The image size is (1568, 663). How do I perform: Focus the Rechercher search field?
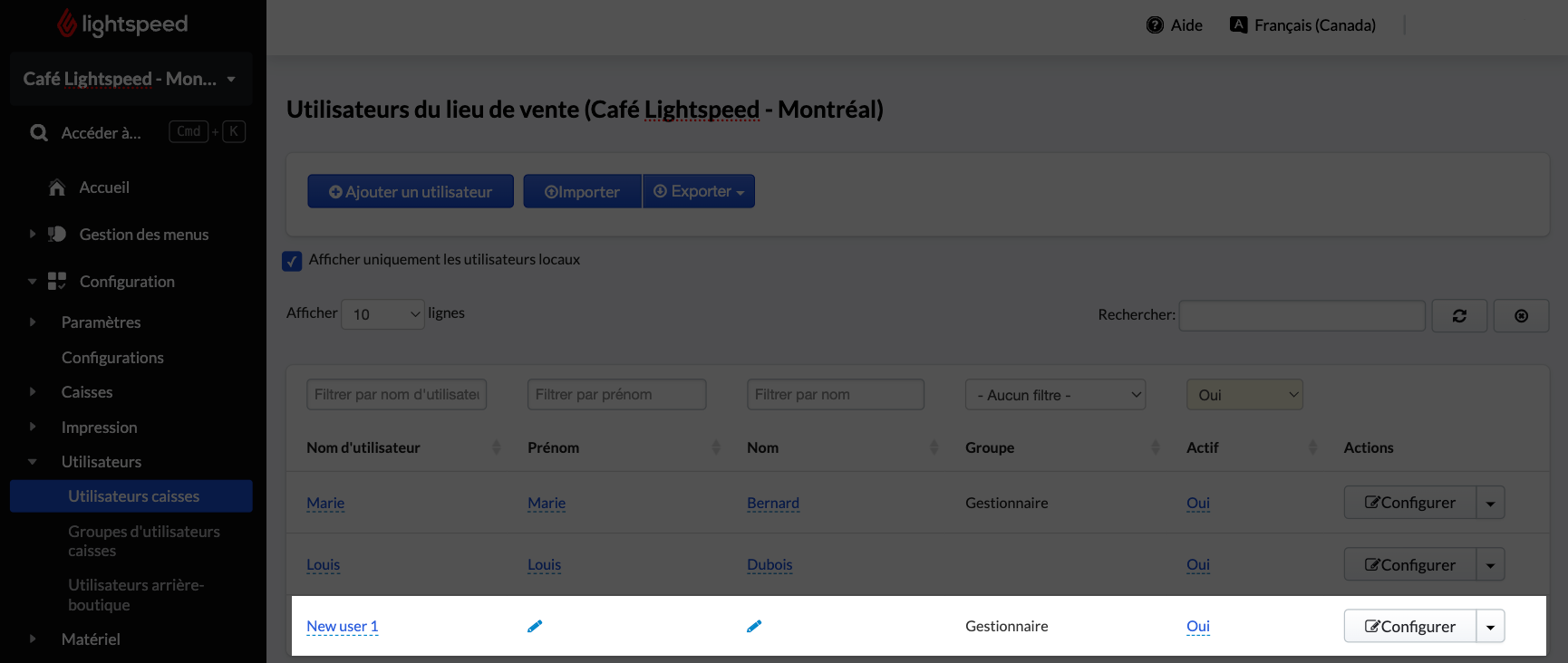(1302, 315)
